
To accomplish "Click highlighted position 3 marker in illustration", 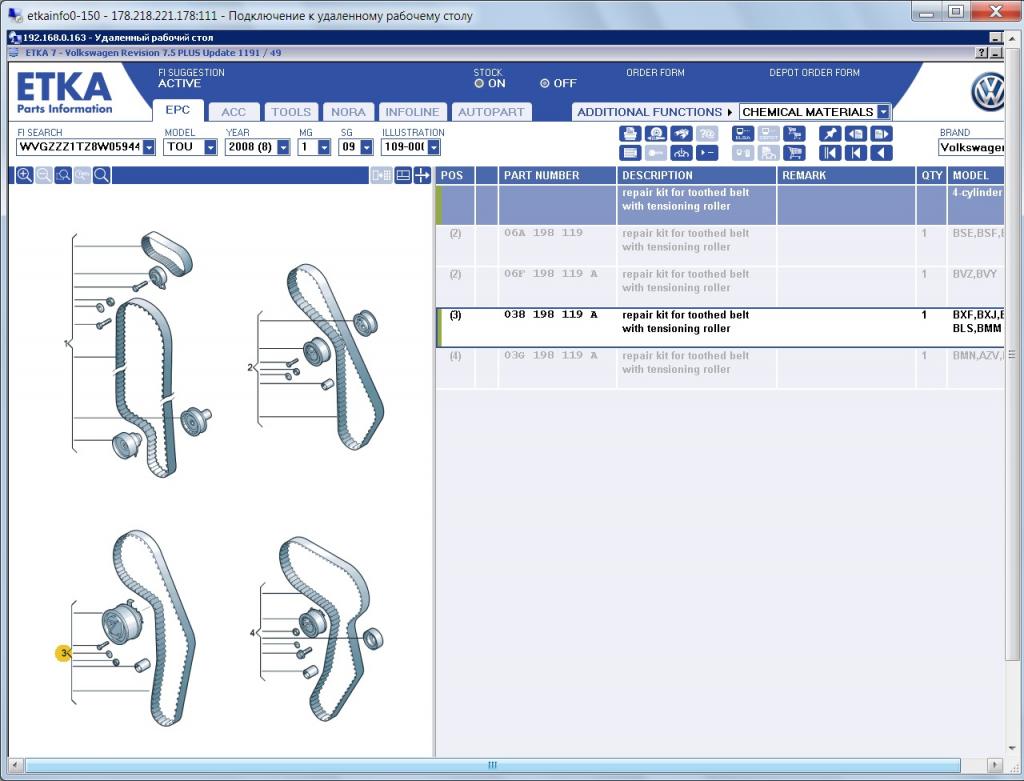I will coord(63,652).
